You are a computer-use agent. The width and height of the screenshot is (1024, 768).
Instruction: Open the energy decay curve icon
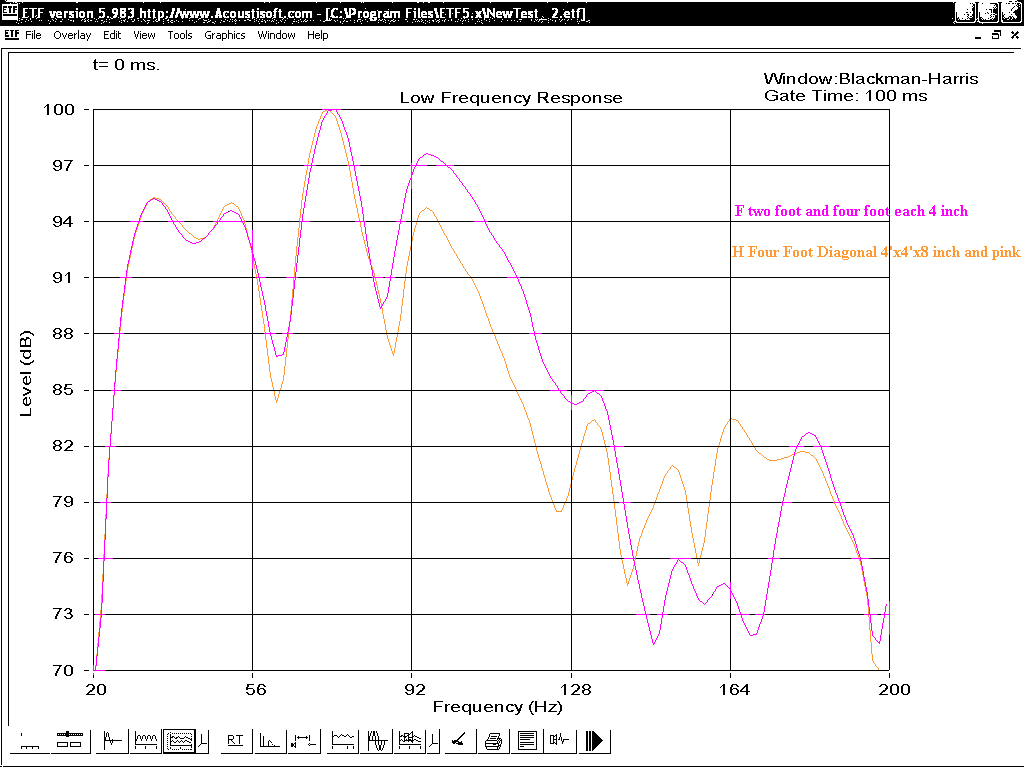(x=269, y=741)
